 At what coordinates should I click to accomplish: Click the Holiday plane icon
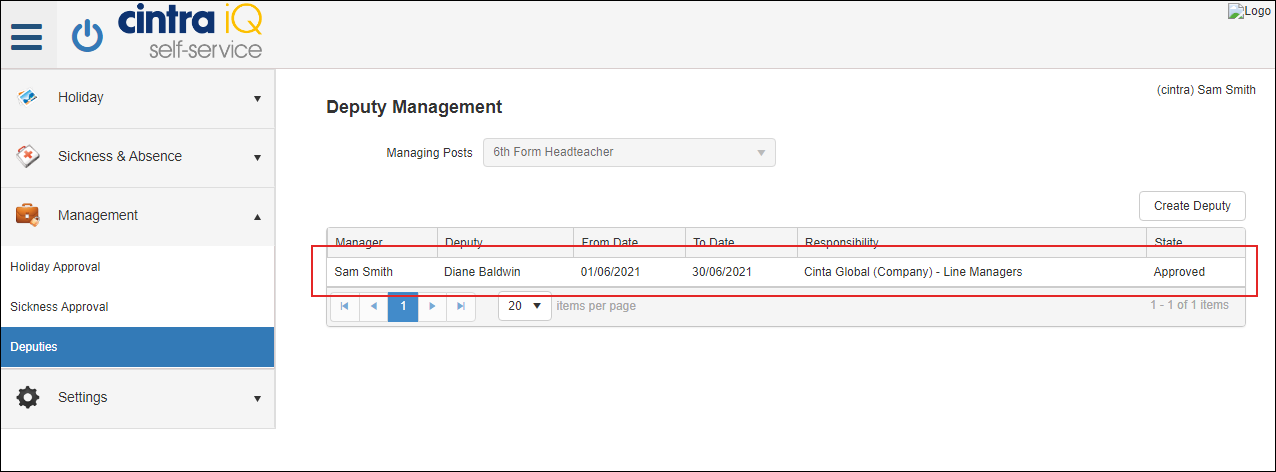pyautogui.click(x=28, y=97)
